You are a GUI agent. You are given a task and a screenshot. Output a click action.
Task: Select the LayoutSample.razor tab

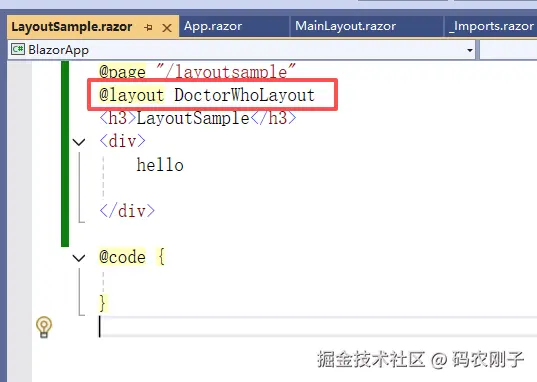(x=72, y=27)
